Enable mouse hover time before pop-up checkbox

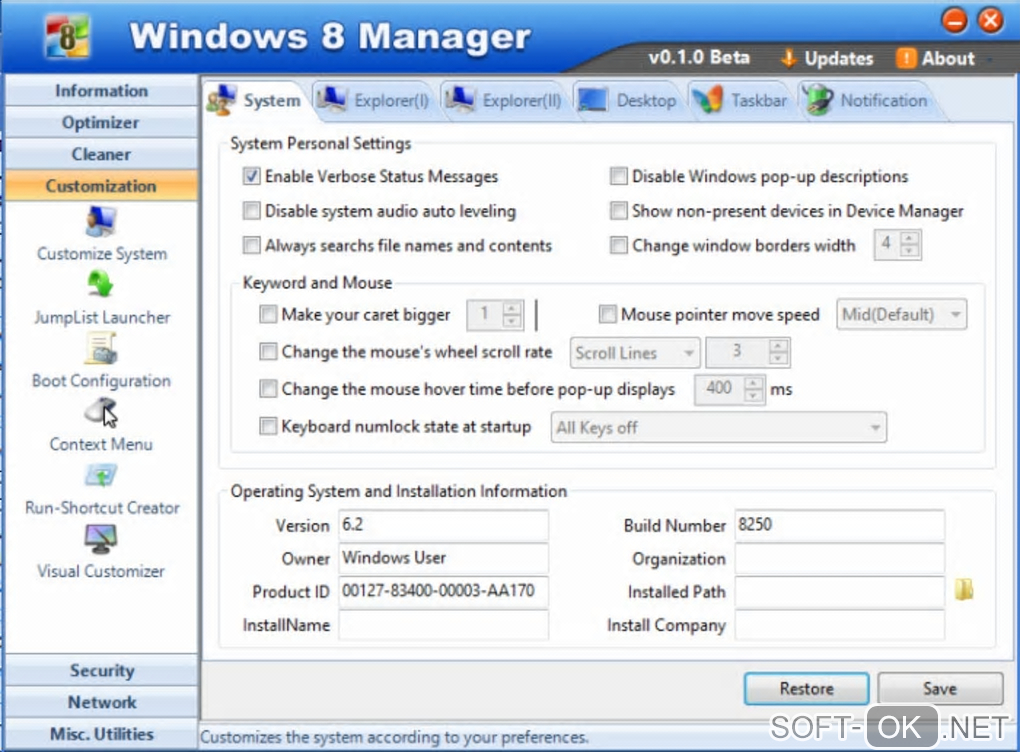(267, 389)
